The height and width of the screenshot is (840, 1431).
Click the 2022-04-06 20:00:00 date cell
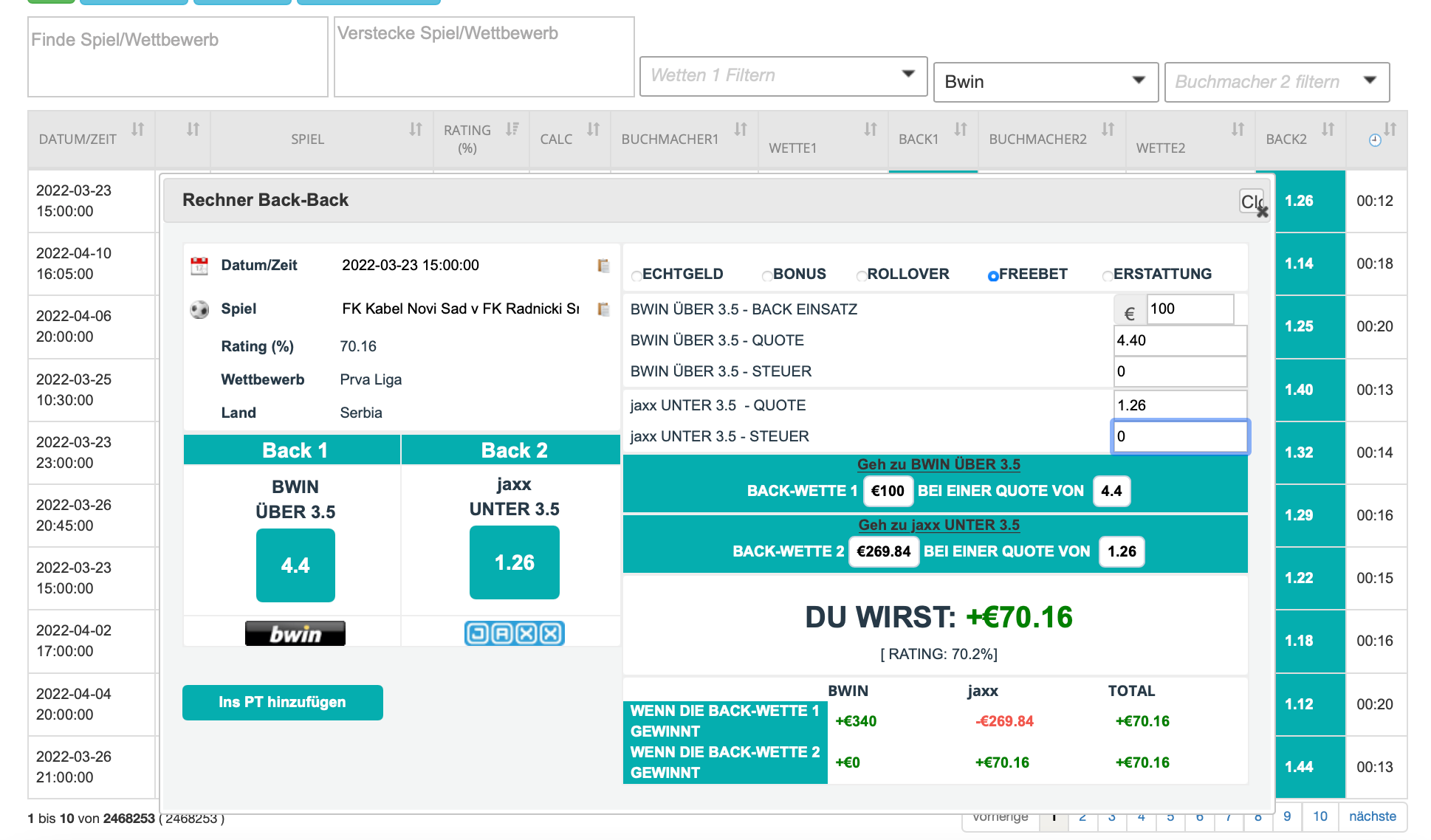pos(92,326)
